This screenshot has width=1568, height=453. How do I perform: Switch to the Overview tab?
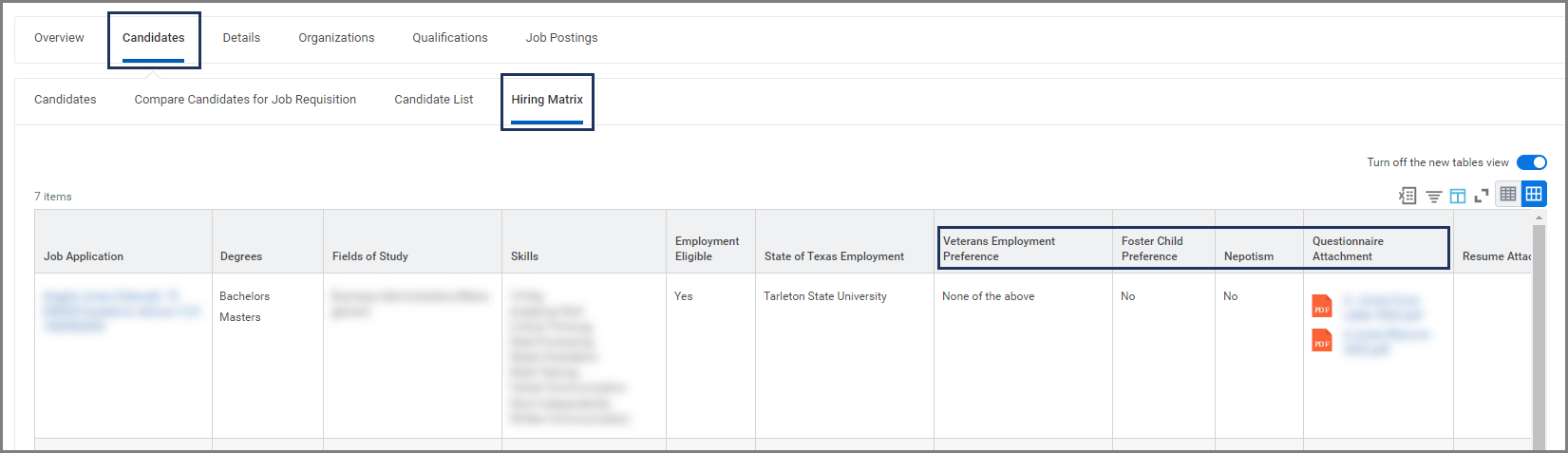(x=59, y=38)
